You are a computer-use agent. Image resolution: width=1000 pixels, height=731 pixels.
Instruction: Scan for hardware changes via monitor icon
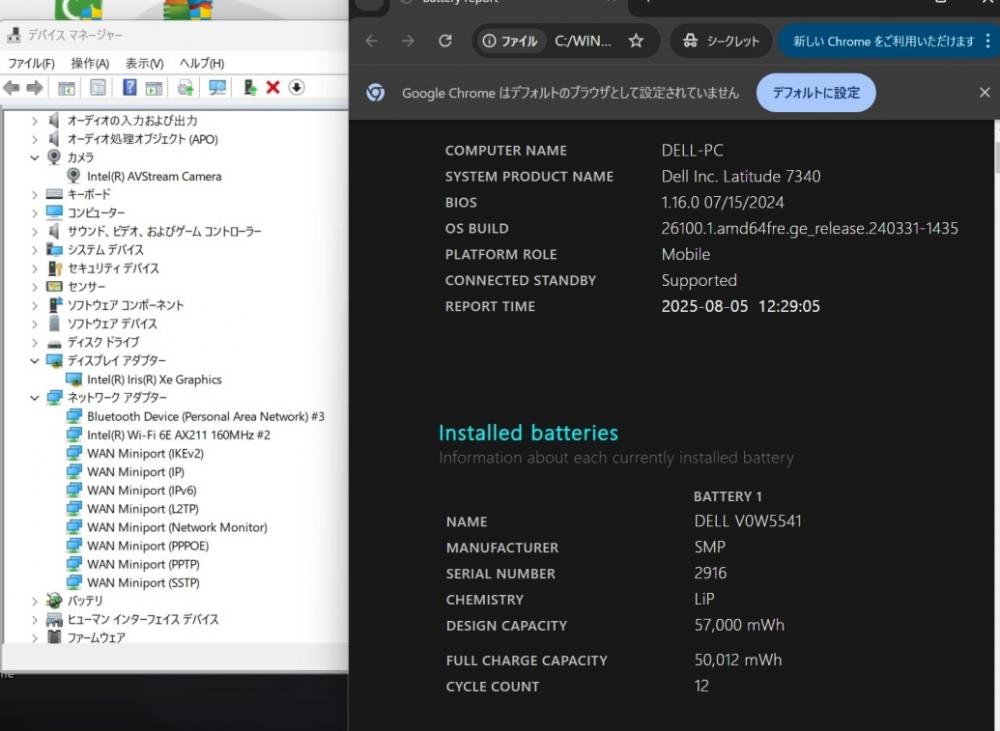pos(217,88)
